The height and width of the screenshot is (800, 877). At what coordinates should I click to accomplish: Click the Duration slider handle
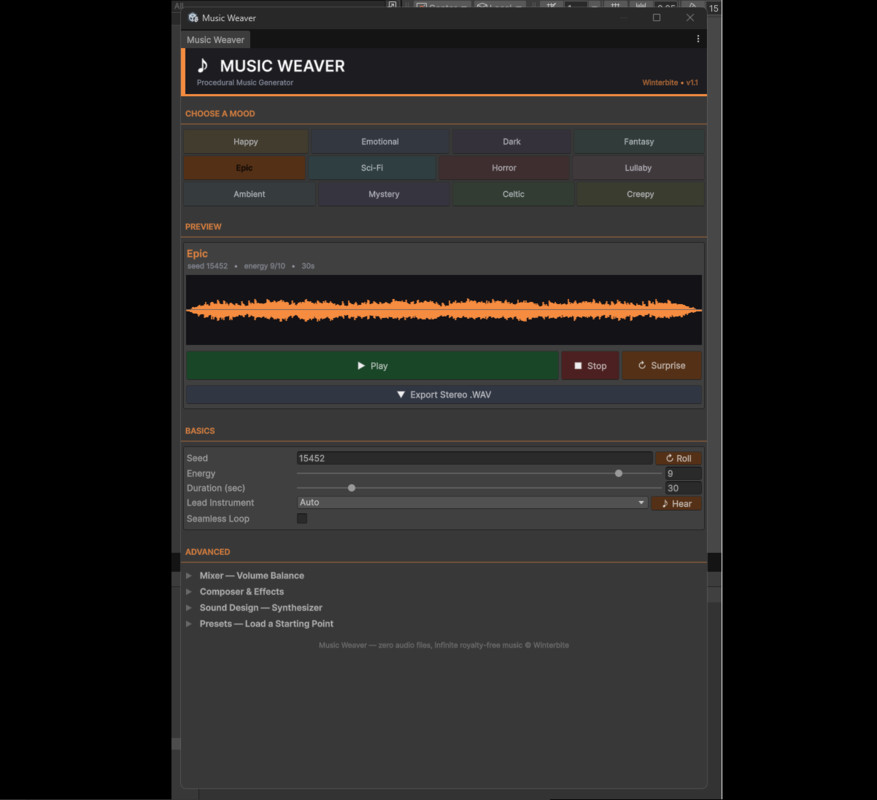(351, 488)
